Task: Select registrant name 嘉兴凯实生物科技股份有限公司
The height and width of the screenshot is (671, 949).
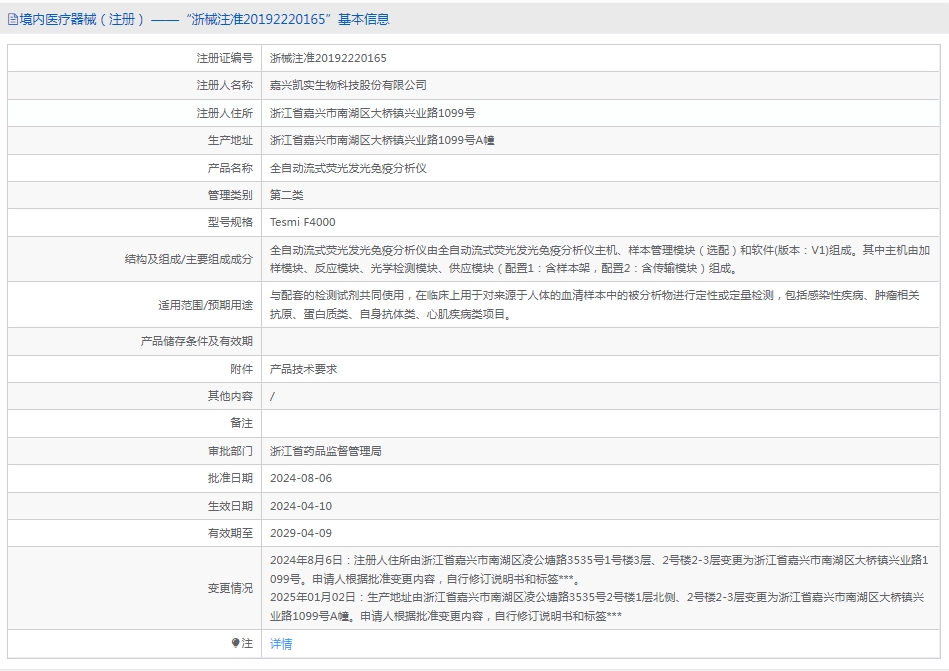Action: click(x=348, y=86)
